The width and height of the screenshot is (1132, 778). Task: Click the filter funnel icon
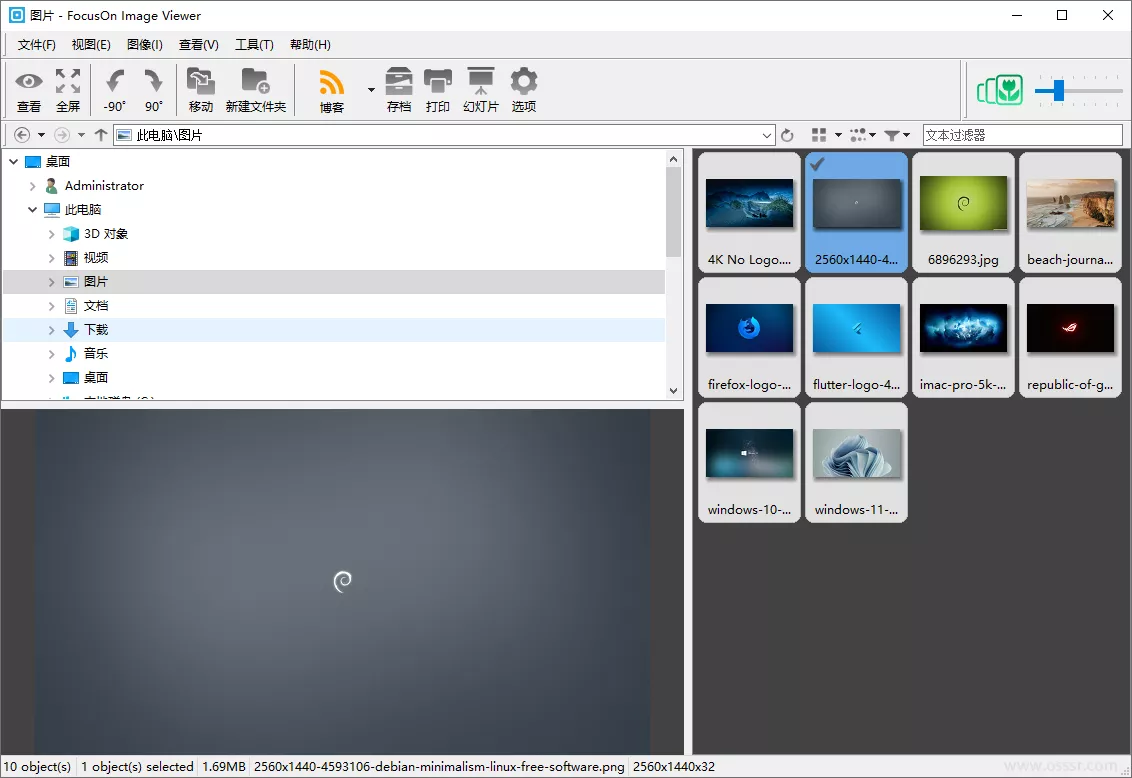coord(892,135)
